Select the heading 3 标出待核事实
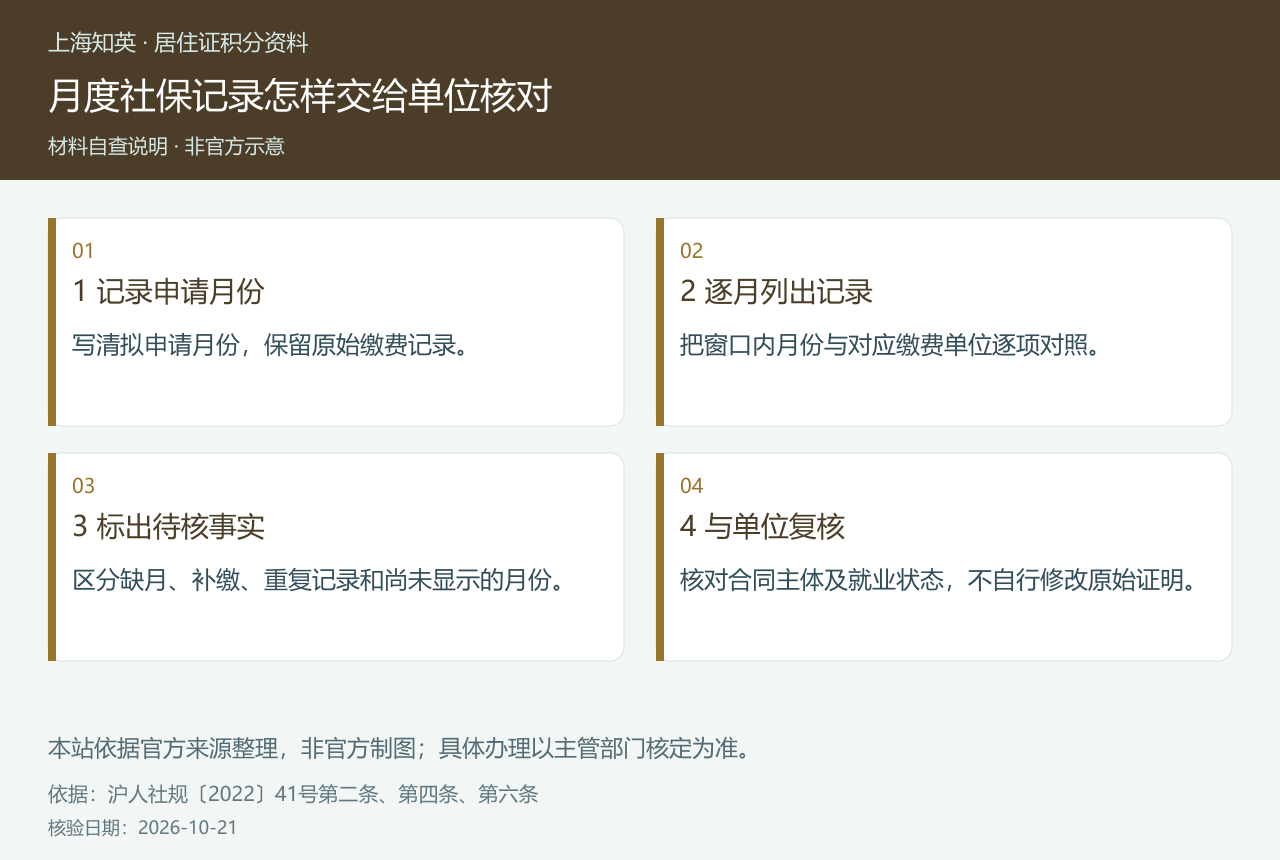 [x=168, y=527]
